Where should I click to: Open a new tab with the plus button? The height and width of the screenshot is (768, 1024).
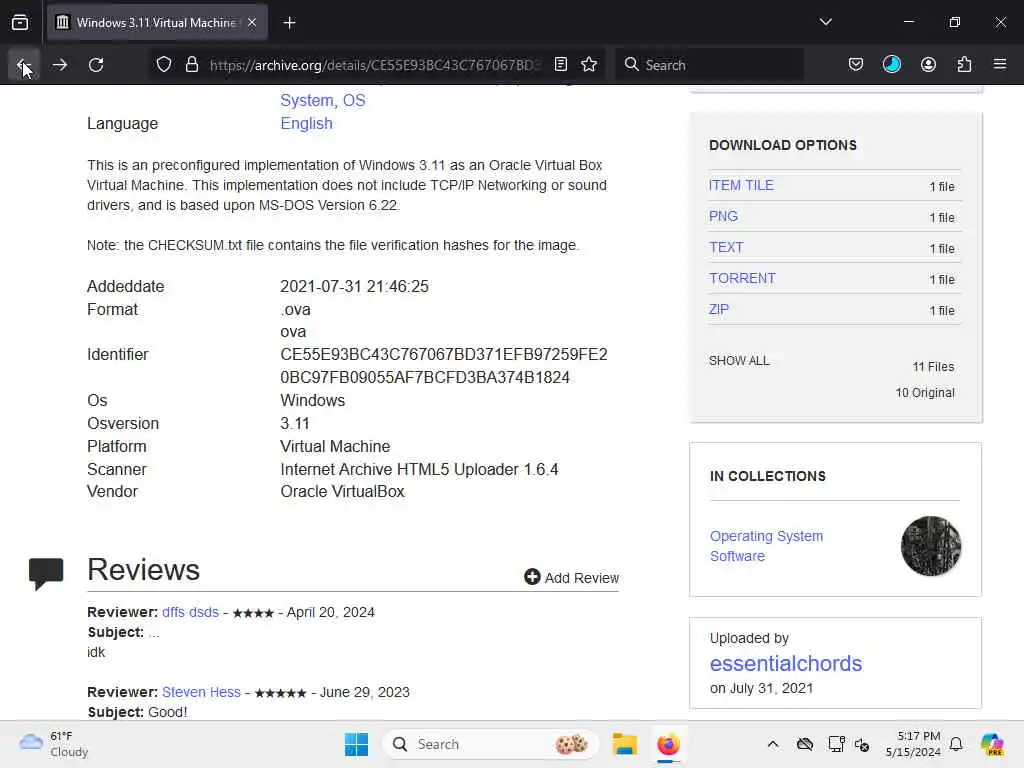289,23
